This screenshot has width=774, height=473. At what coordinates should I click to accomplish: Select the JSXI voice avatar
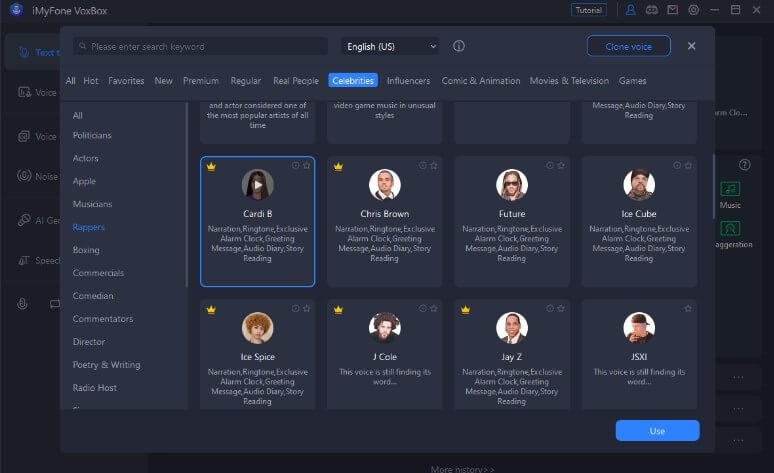[639, 327]
